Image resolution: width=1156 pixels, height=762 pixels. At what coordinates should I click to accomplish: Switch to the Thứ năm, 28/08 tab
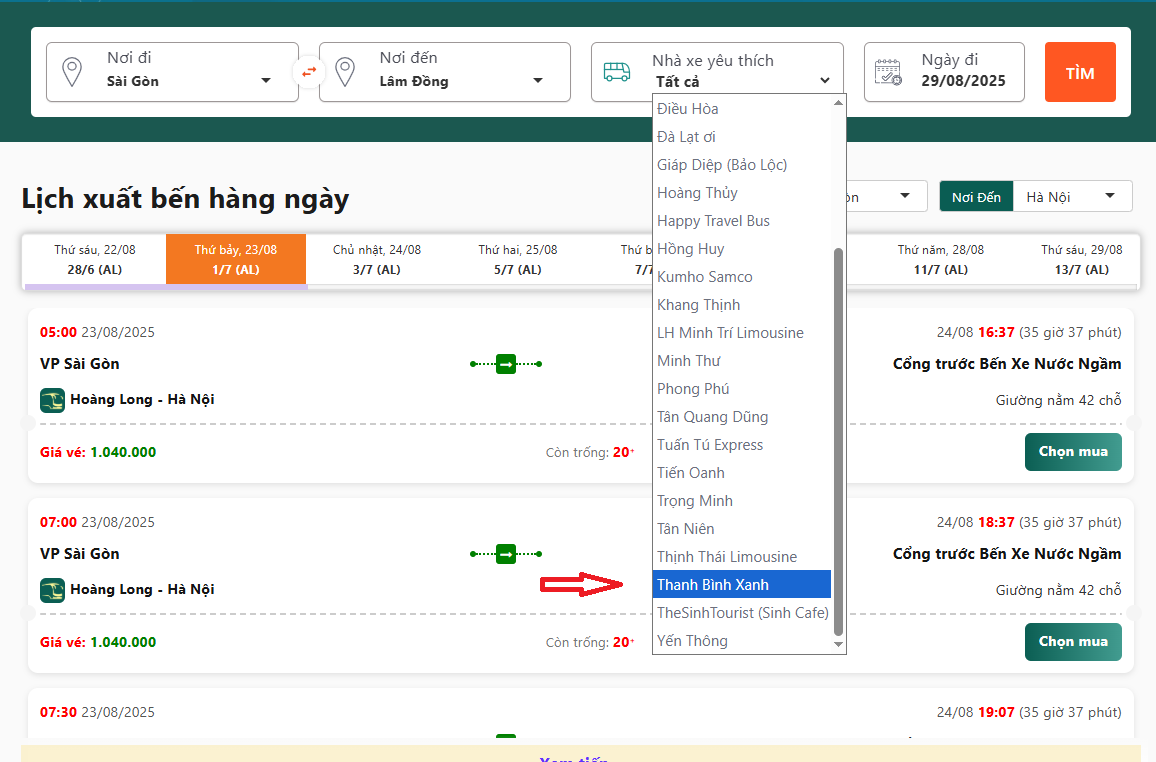(941, 259)
